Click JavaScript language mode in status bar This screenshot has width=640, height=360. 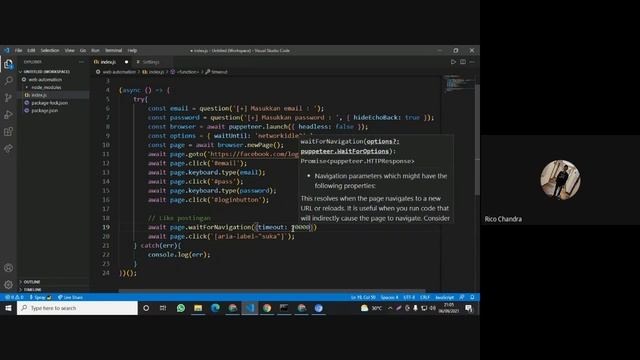click(444, 297)
